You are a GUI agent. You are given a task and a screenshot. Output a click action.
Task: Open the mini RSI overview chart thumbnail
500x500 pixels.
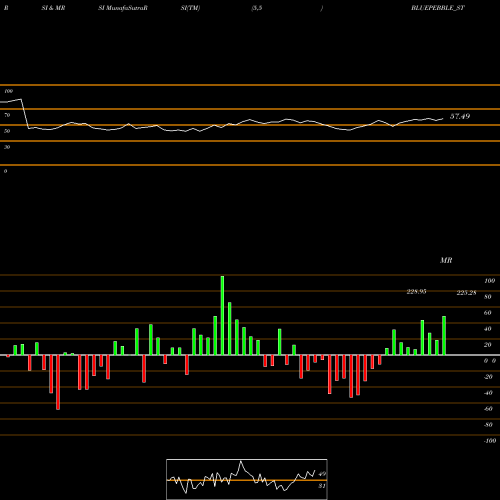247,479
